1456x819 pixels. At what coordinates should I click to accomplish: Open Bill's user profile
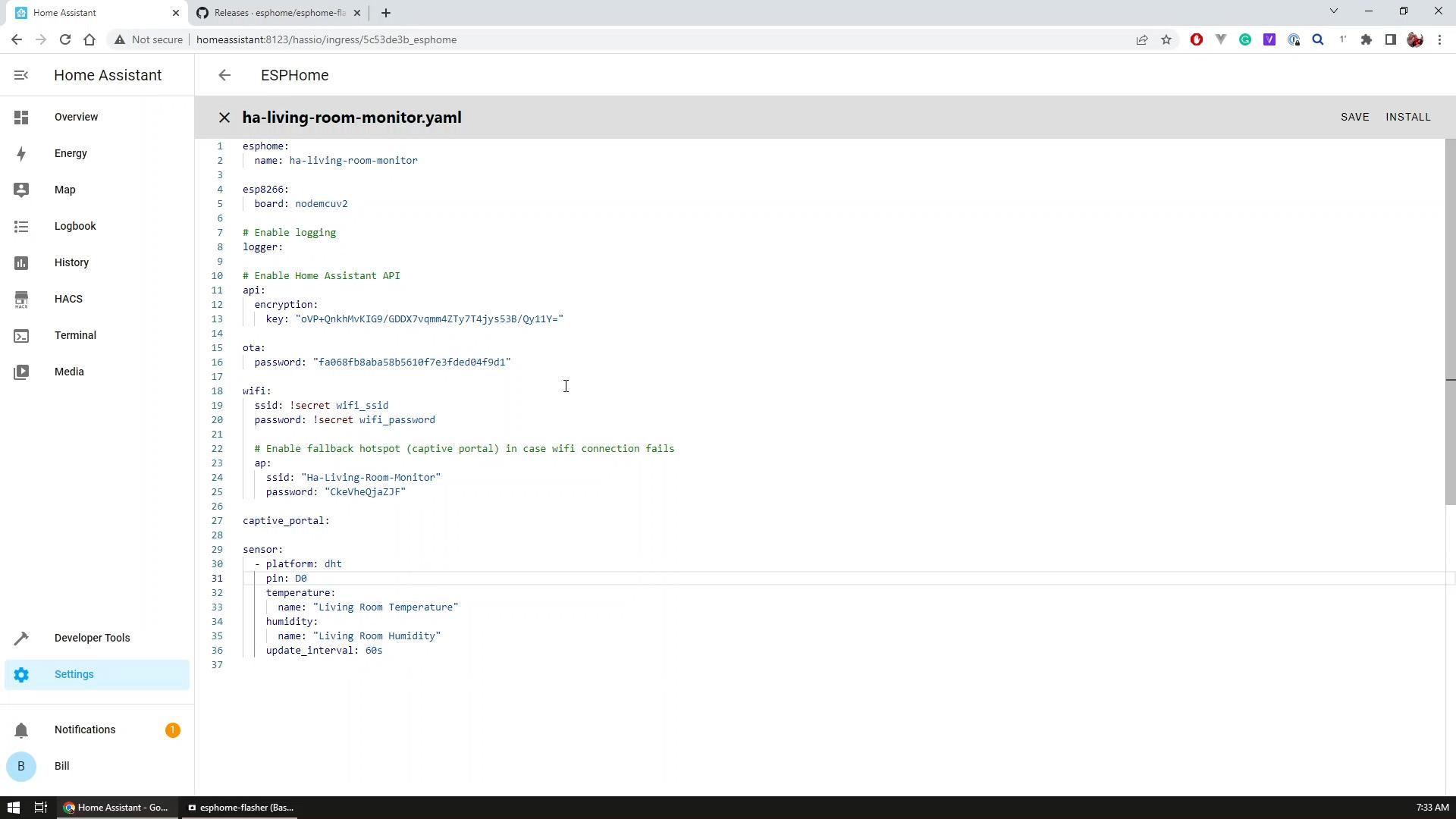[61, 767]
